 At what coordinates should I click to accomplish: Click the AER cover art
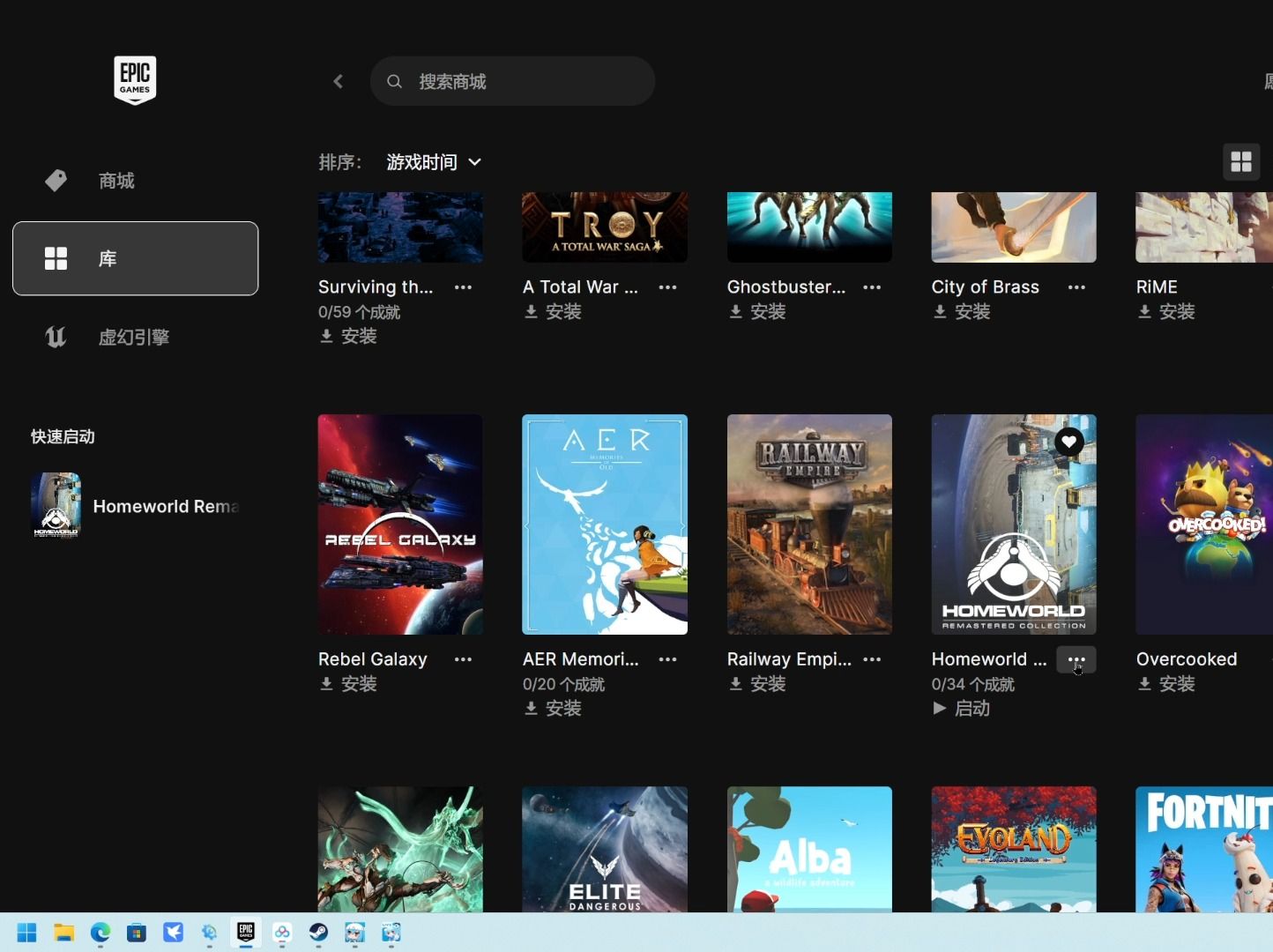605,524
